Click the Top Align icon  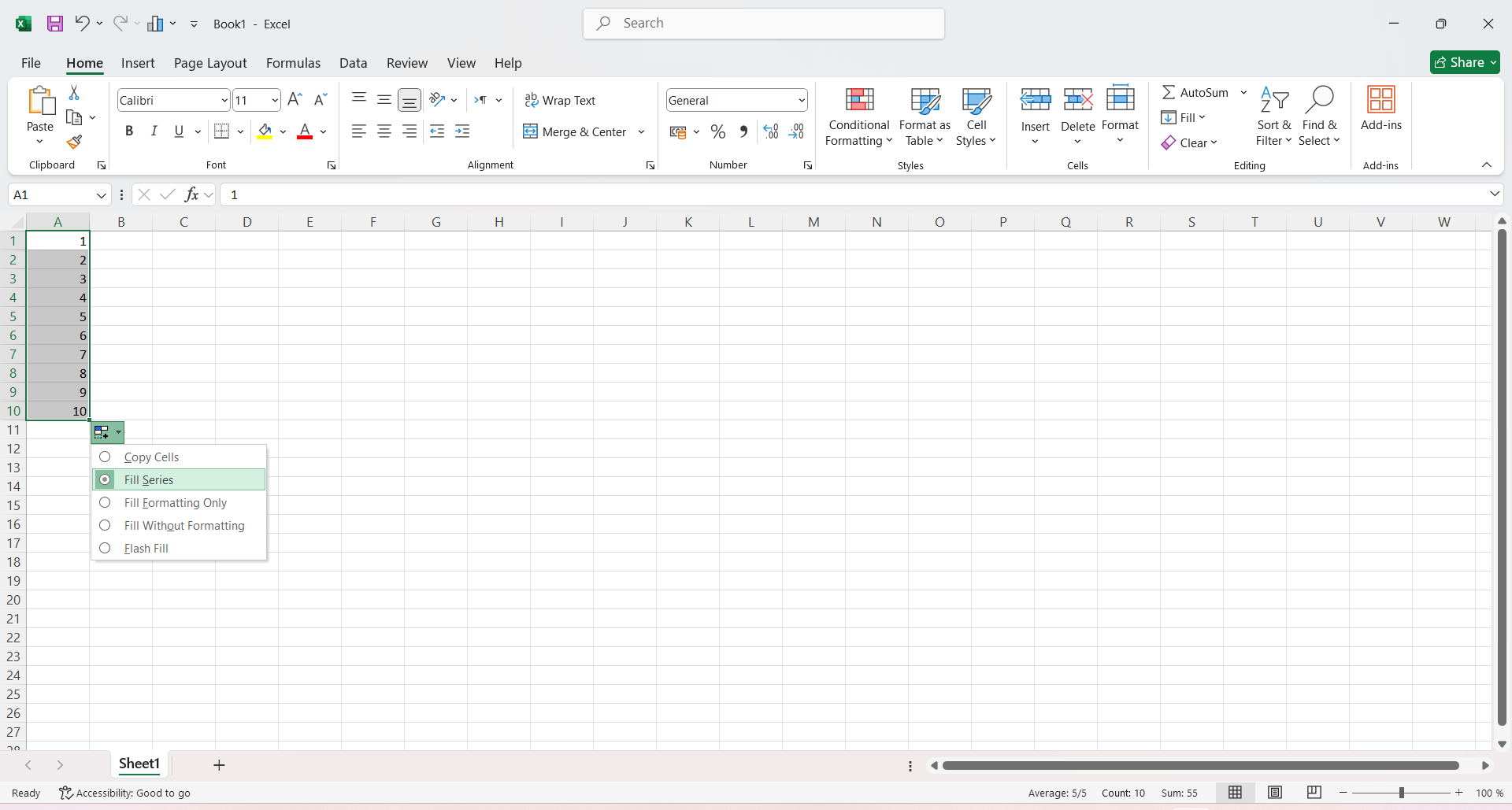(x=359, y=99)
